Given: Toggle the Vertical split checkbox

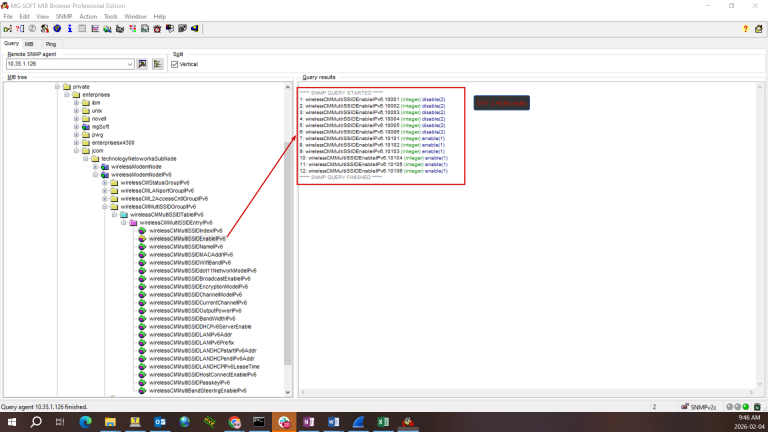Looking at the screenshot, I should click(x=175, y=64).
